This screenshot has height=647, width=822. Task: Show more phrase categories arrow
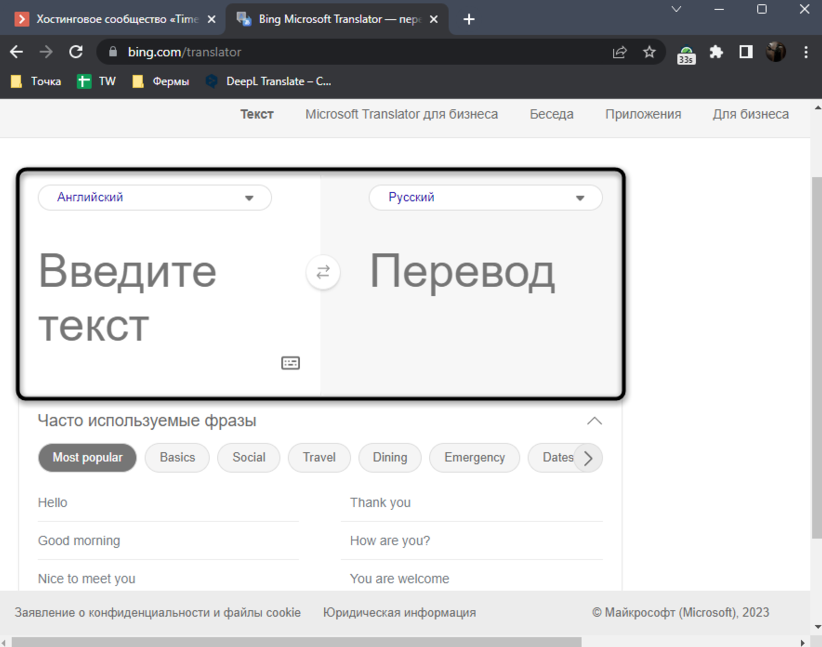(588, 458)
